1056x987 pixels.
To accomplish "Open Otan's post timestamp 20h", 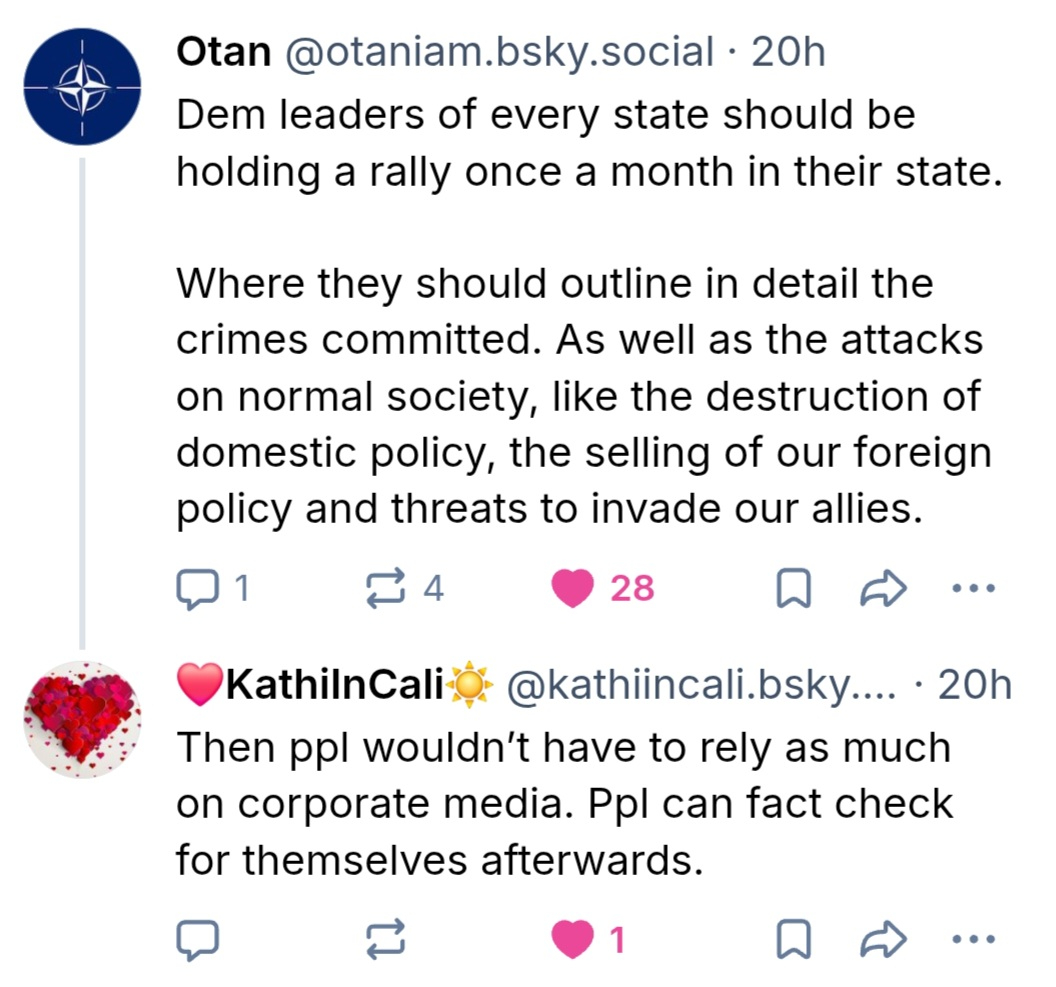I will point(789,52).
